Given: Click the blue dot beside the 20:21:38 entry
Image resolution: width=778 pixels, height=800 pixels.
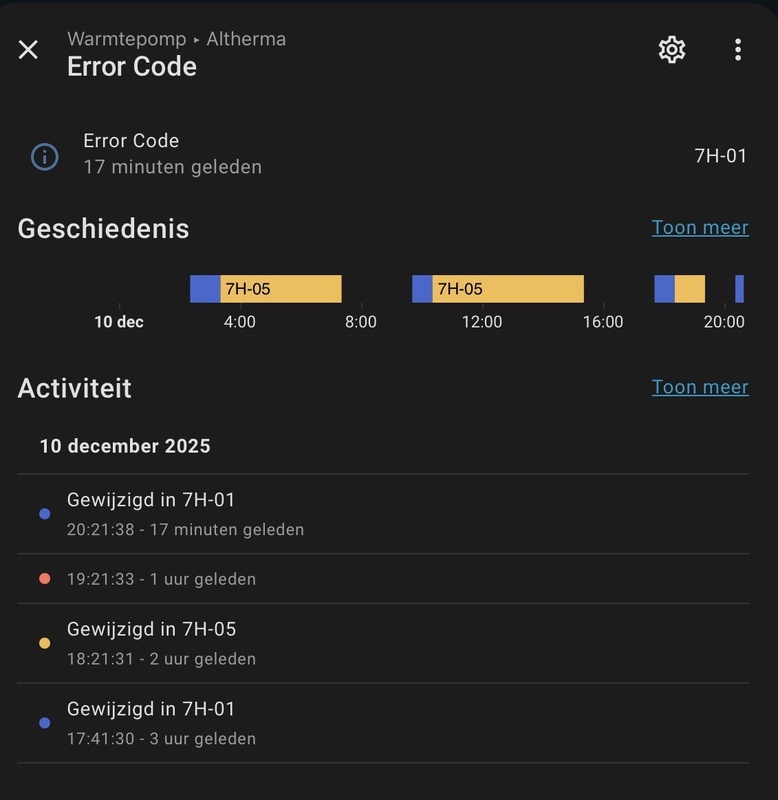Looking at the screenshot, I should pyautogui.click(x=42, y=512).
